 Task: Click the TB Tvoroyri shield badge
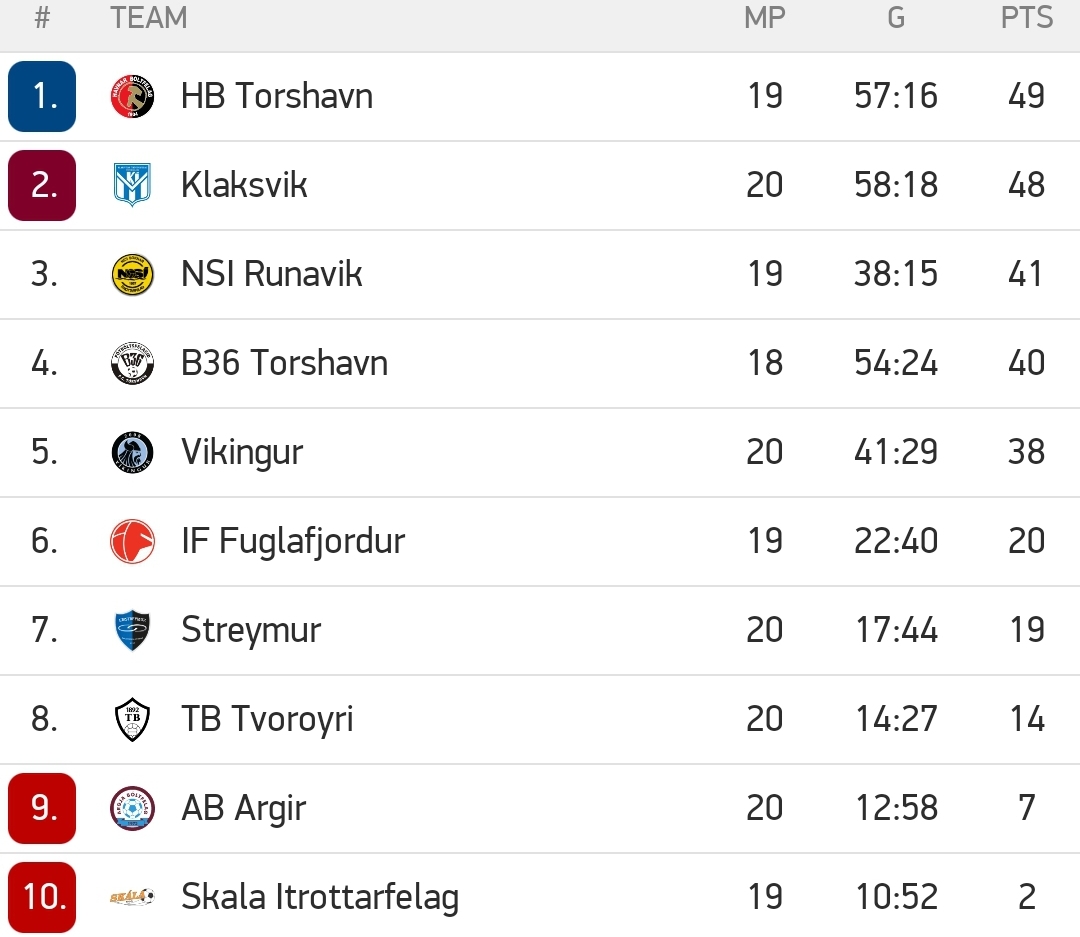coord(131,719)
